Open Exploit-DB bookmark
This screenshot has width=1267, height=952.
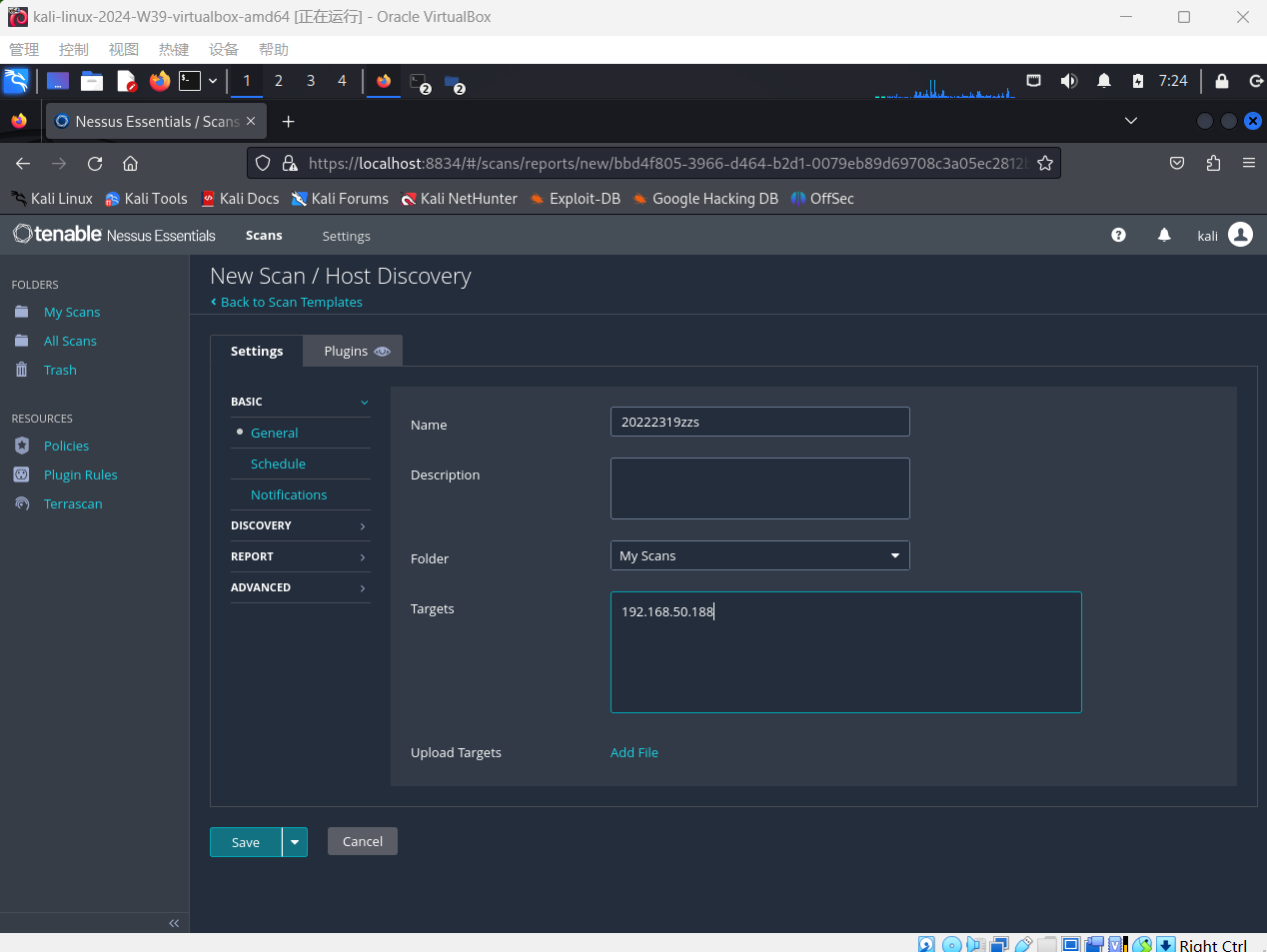[x=576, y=198]
